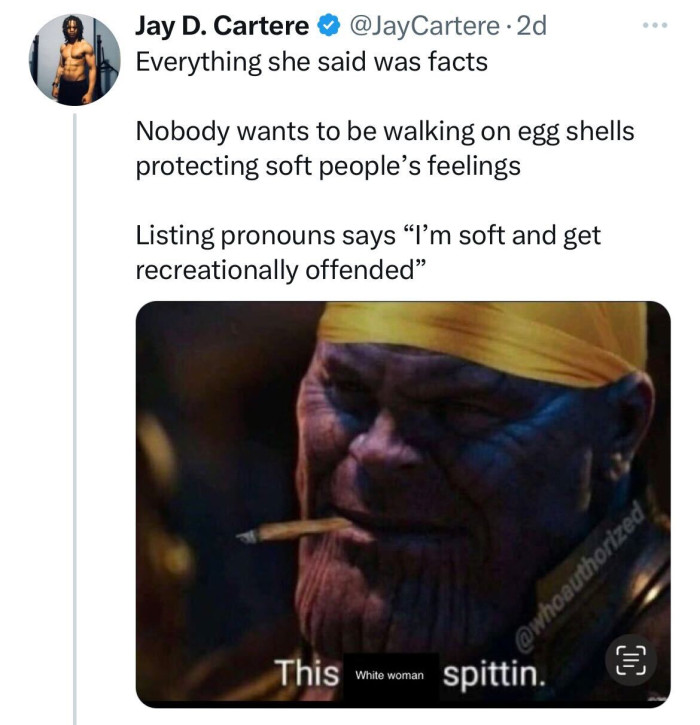Screen dimensions: 700x725
Task: Click the words "recreationally offended"
Action: click(x=280, y=270)
